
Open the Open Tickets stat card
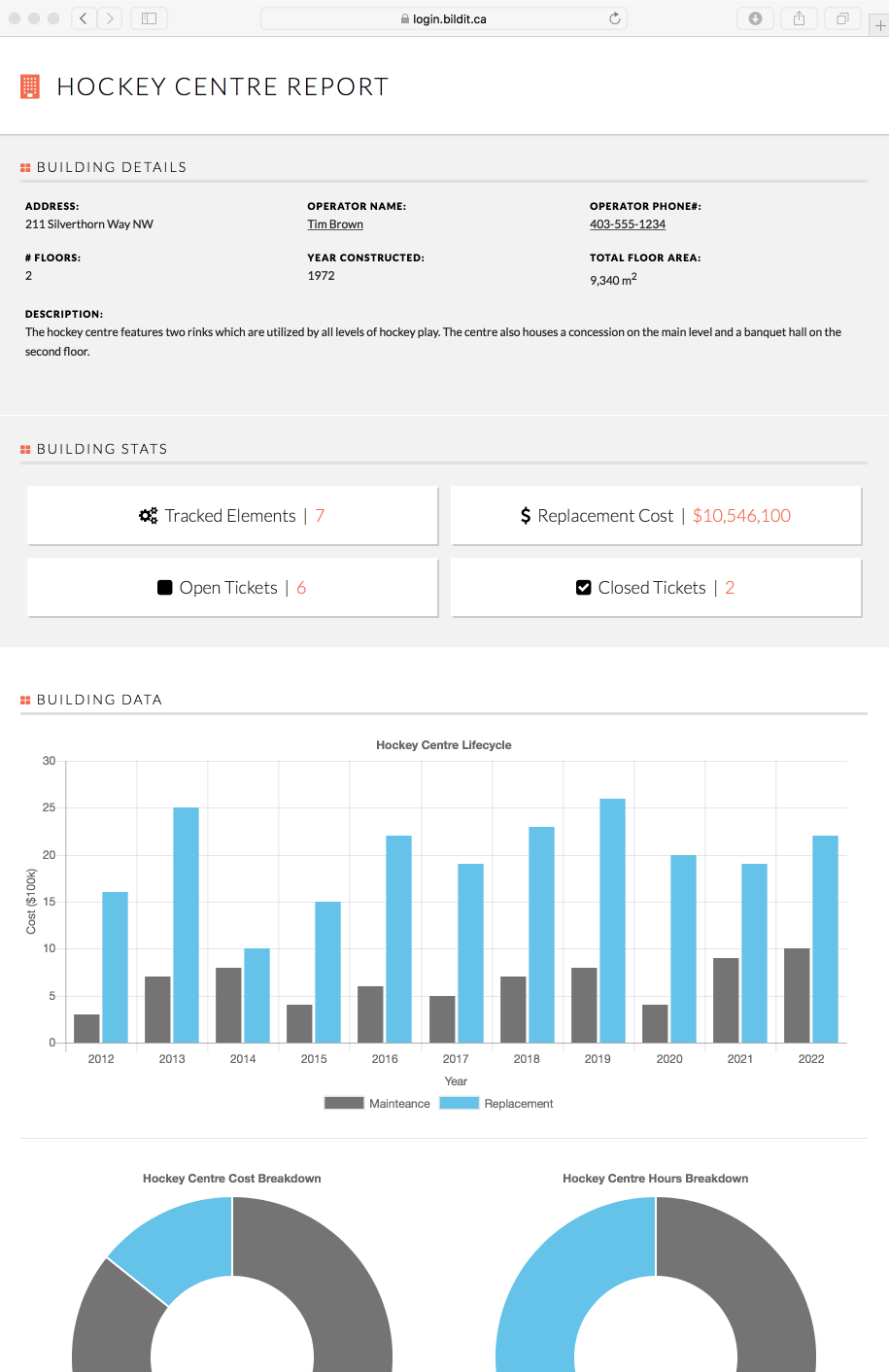point(232,588)
